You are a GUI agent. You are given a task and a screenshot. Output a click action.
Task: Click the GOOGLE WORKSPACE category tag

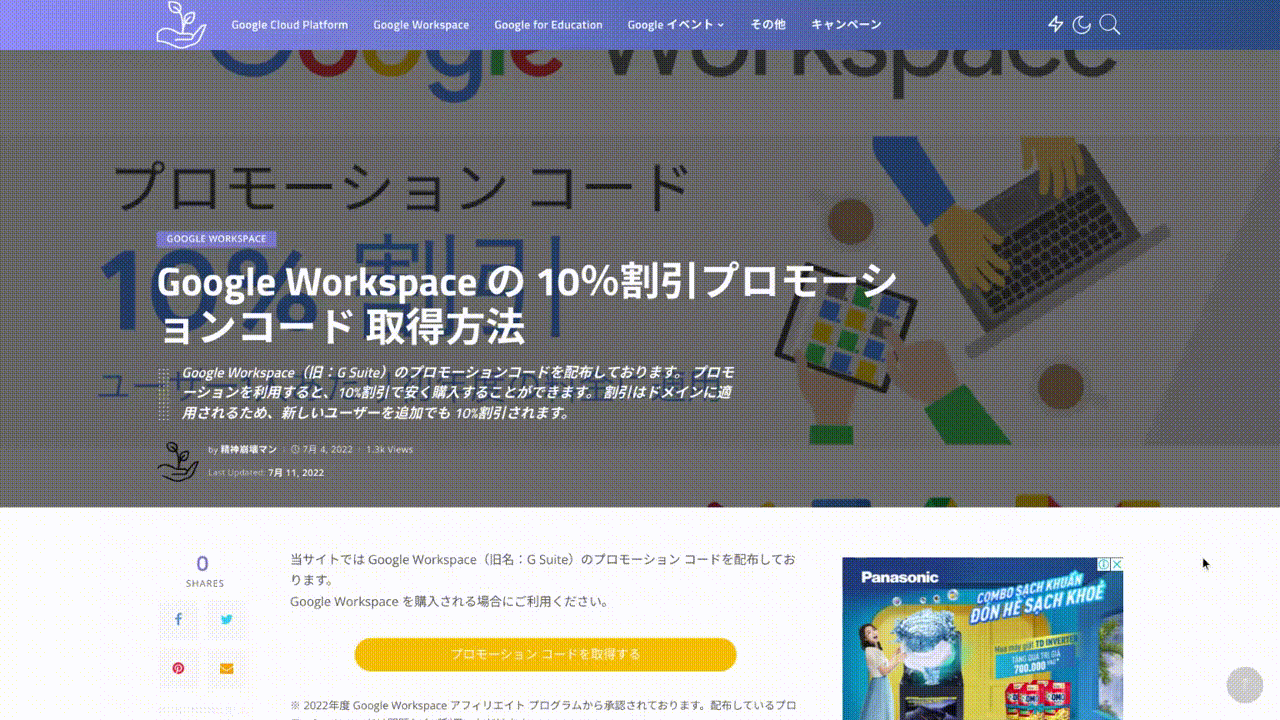point(216,239)
